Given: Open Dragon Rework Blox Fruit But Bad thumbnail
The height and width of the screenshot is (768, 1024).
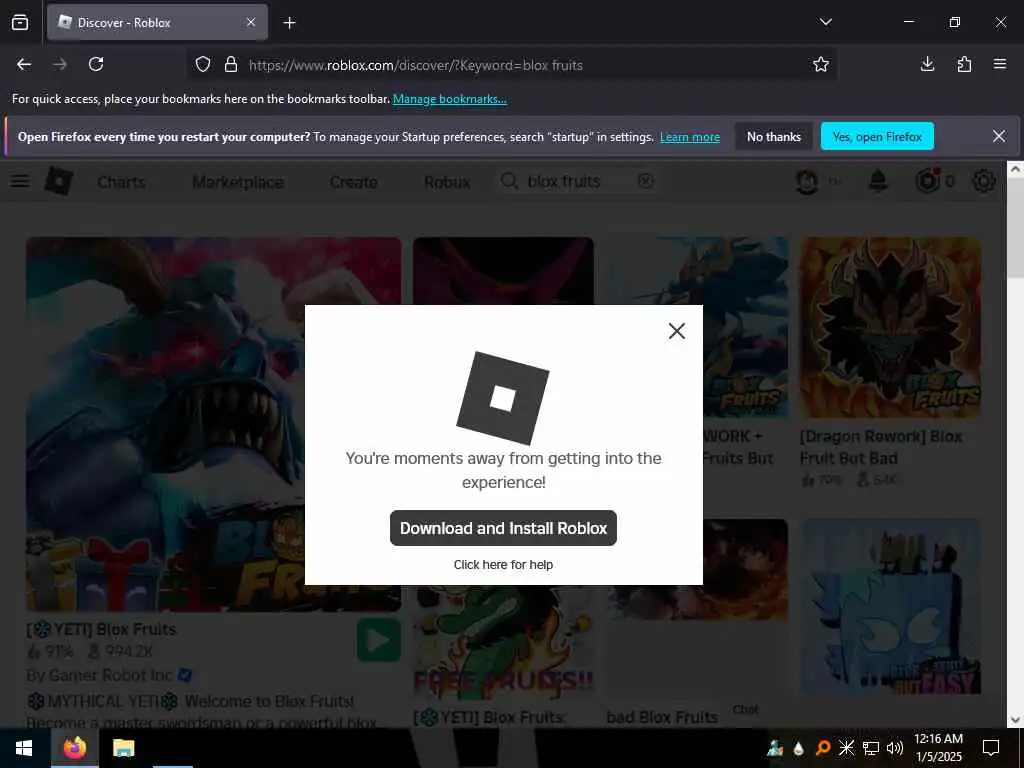Looking at the screenshot, I should pos(891,327).
